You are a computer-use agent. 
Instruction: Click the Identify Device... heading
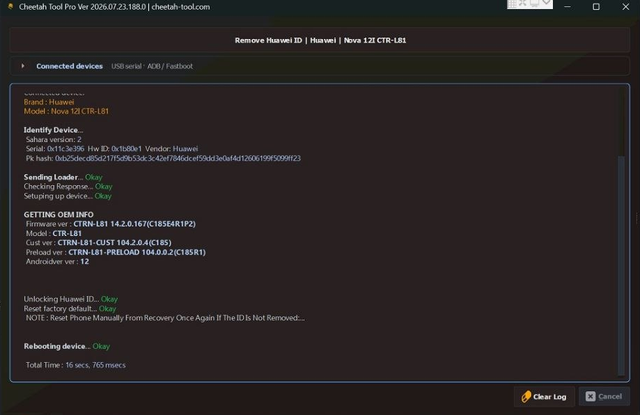(53, 130)
